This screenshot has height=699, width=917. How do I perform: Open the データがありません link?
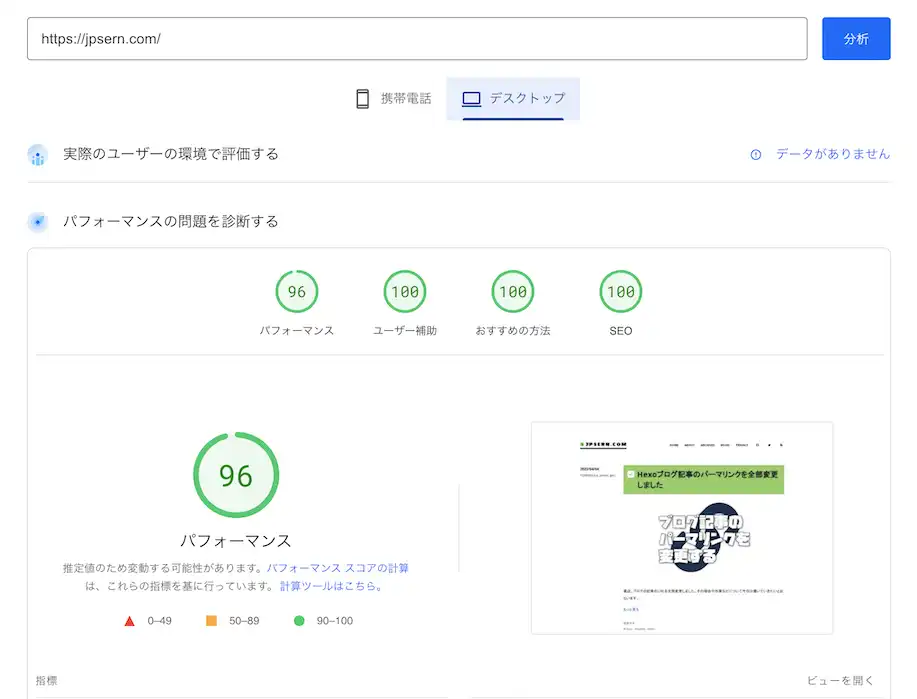(832, 154)
